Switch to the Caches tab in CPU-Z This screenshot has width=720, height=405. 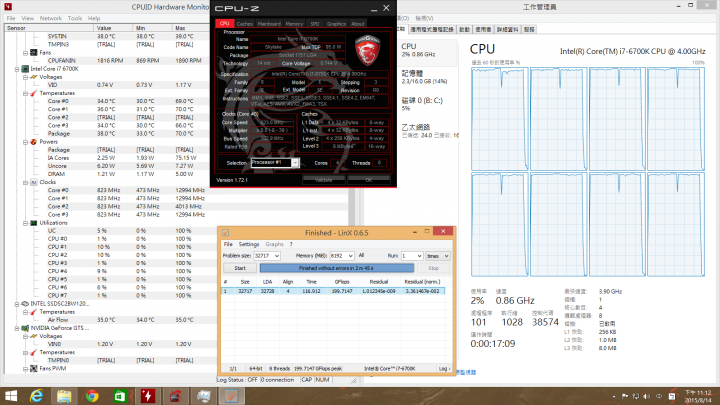pyautogui.click(x=245, y=24)
